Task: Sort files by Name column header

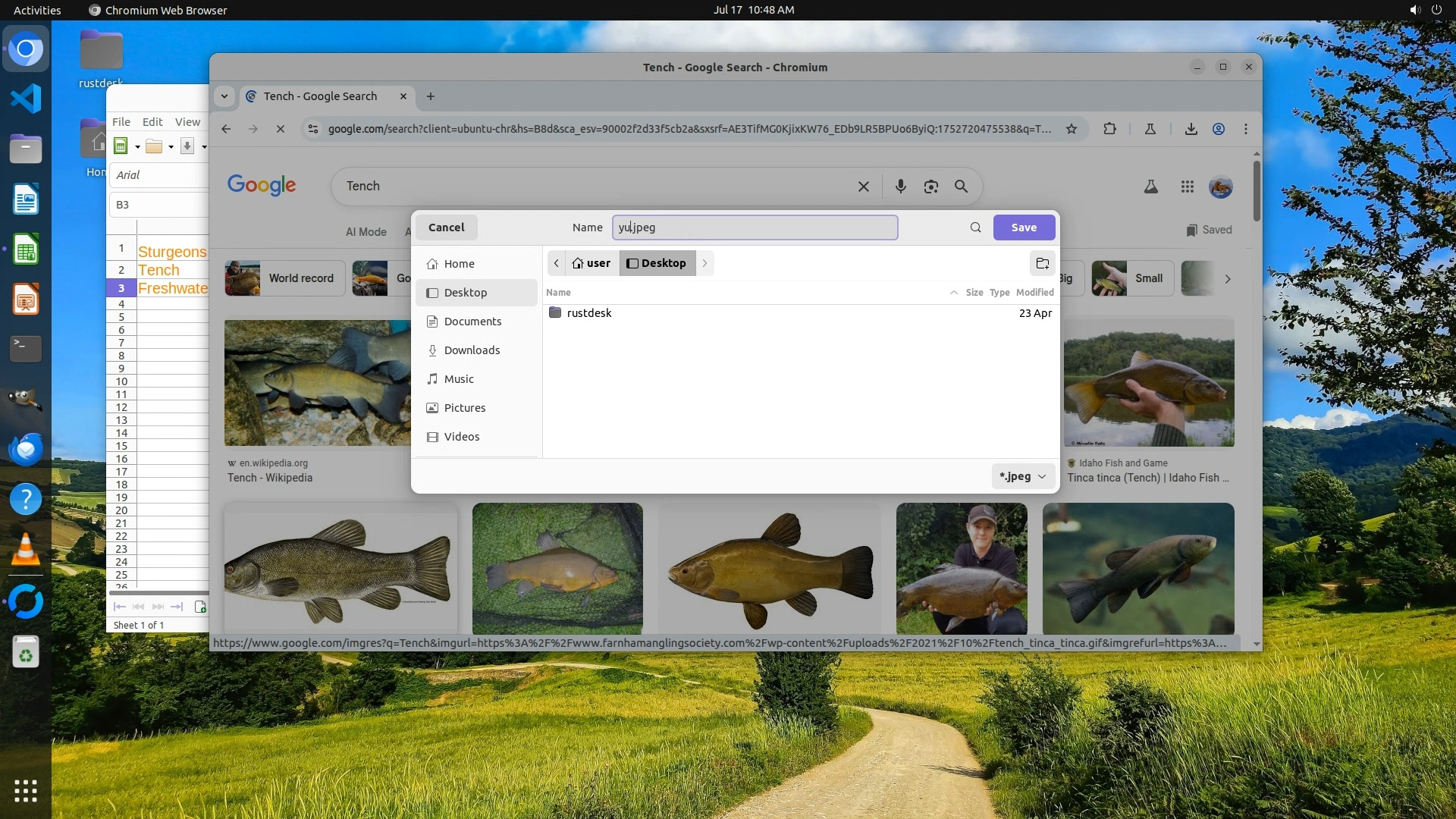Action: click(559, 293)
